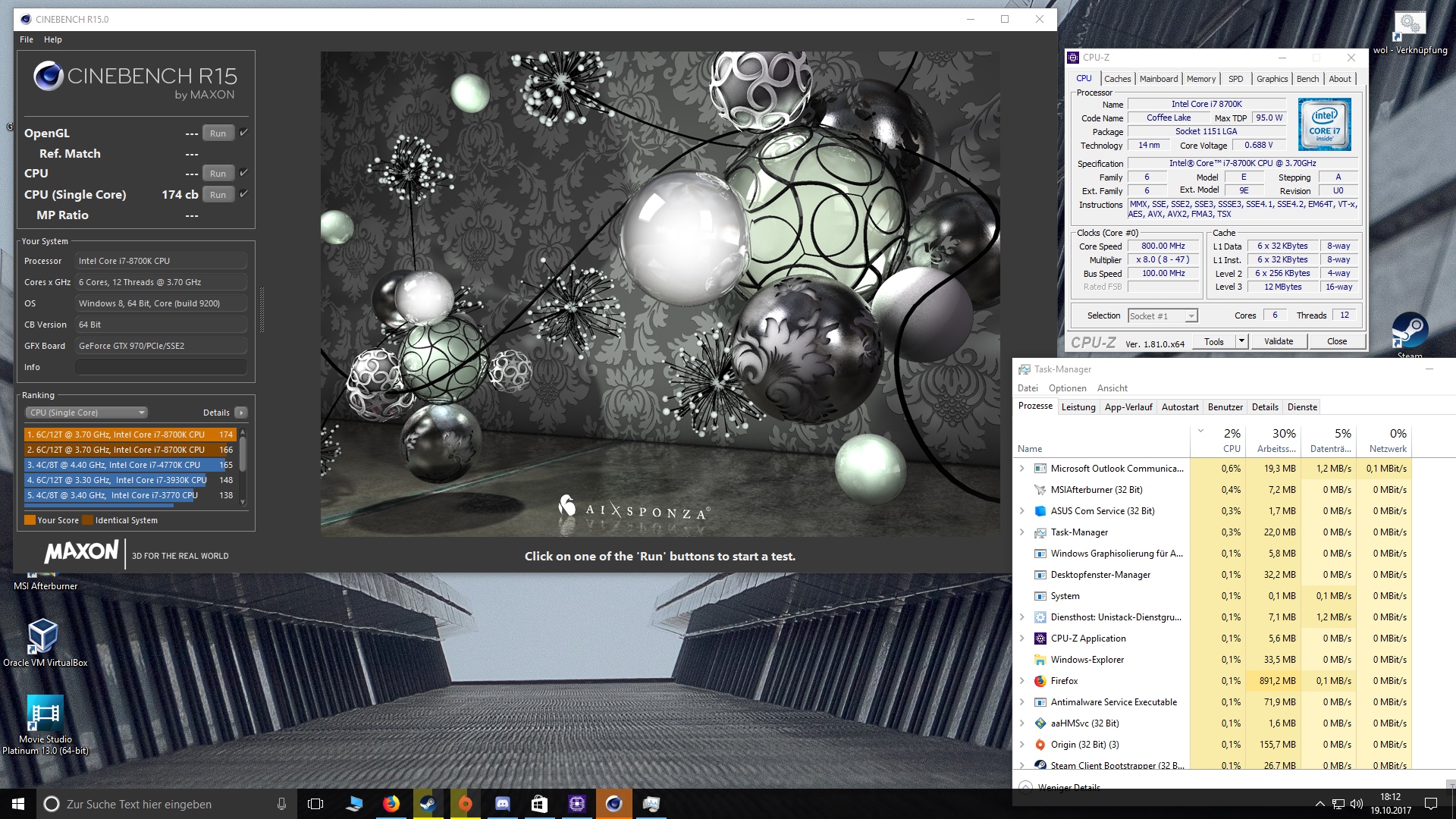Open the Leistung tab in Task-Manager
Viewport: 1456px width, 819px height.
point(1078,407)
